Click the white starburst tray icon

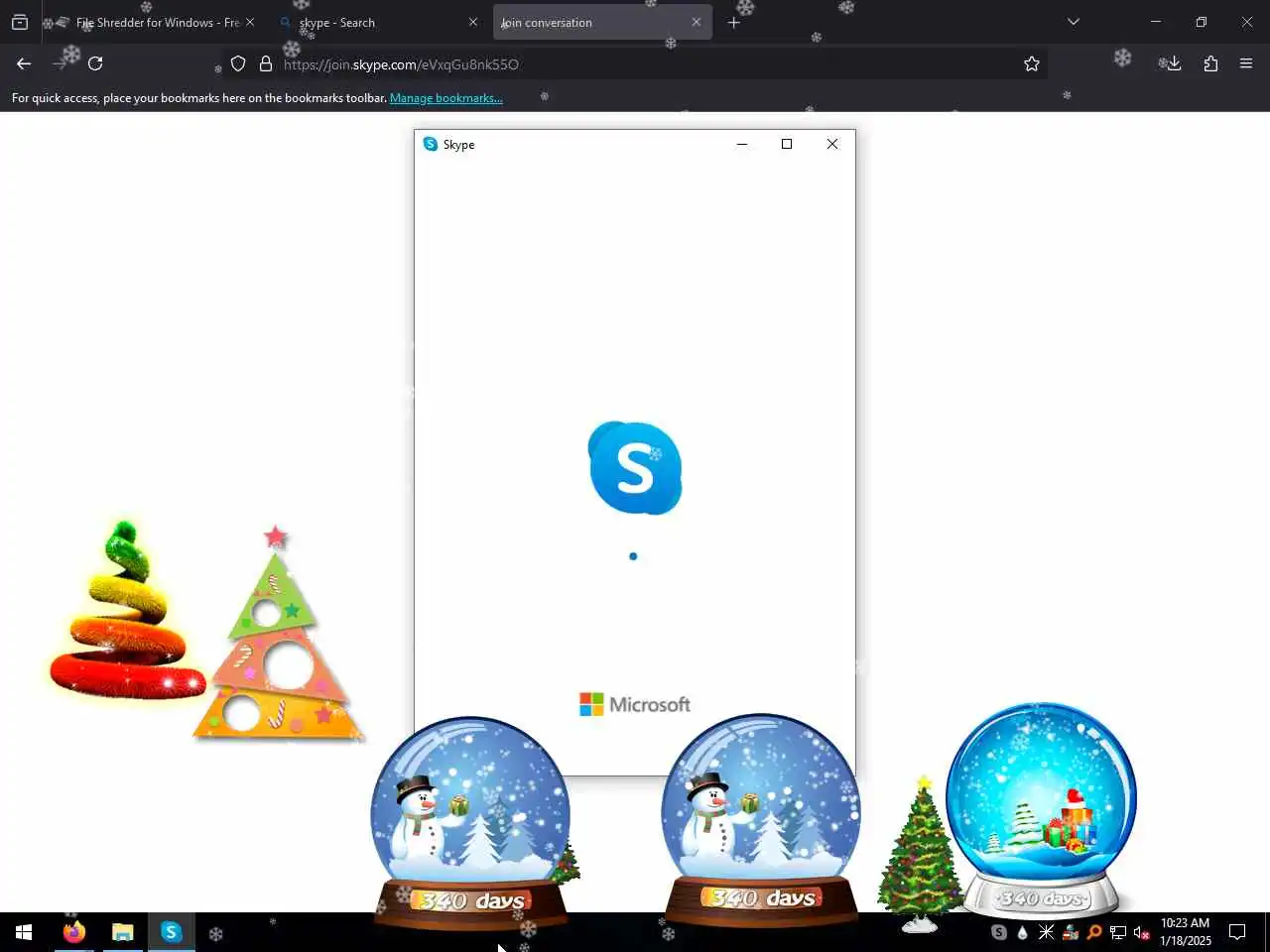point(1047,932)
